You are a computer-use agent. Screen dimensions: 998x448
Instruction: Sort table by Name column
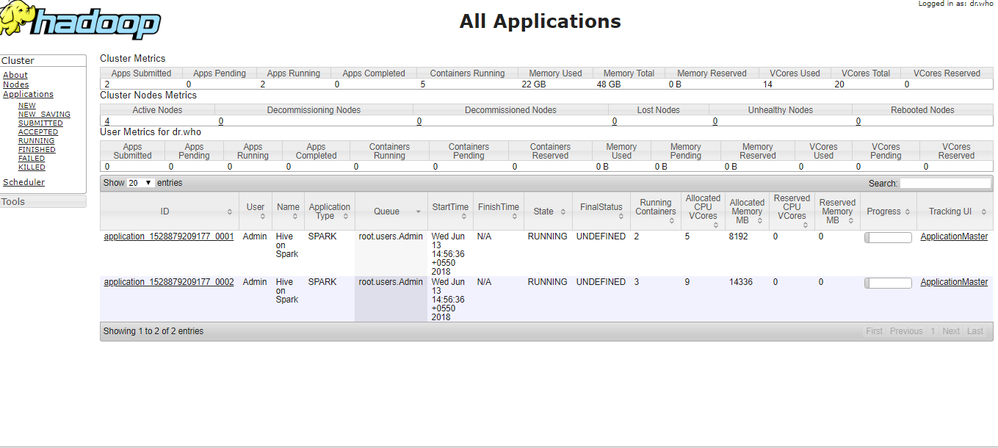[288, 211]
